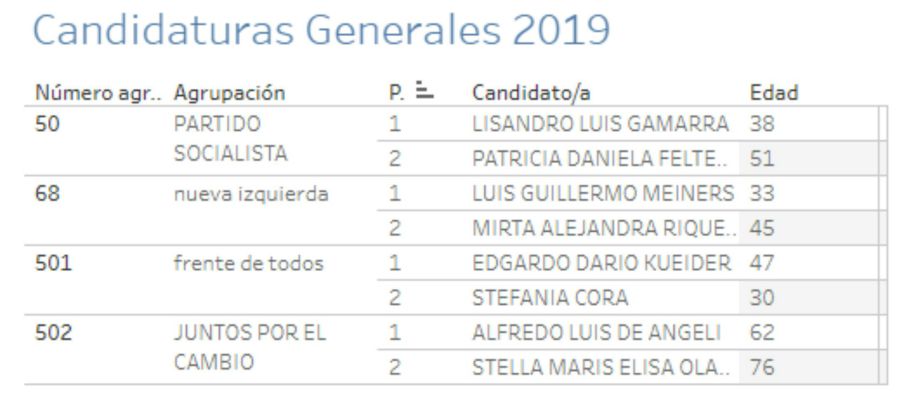Click the PARTIDO SOCIALISTA grouping cell
900x400 pixels.
click(x=231, y=139)
